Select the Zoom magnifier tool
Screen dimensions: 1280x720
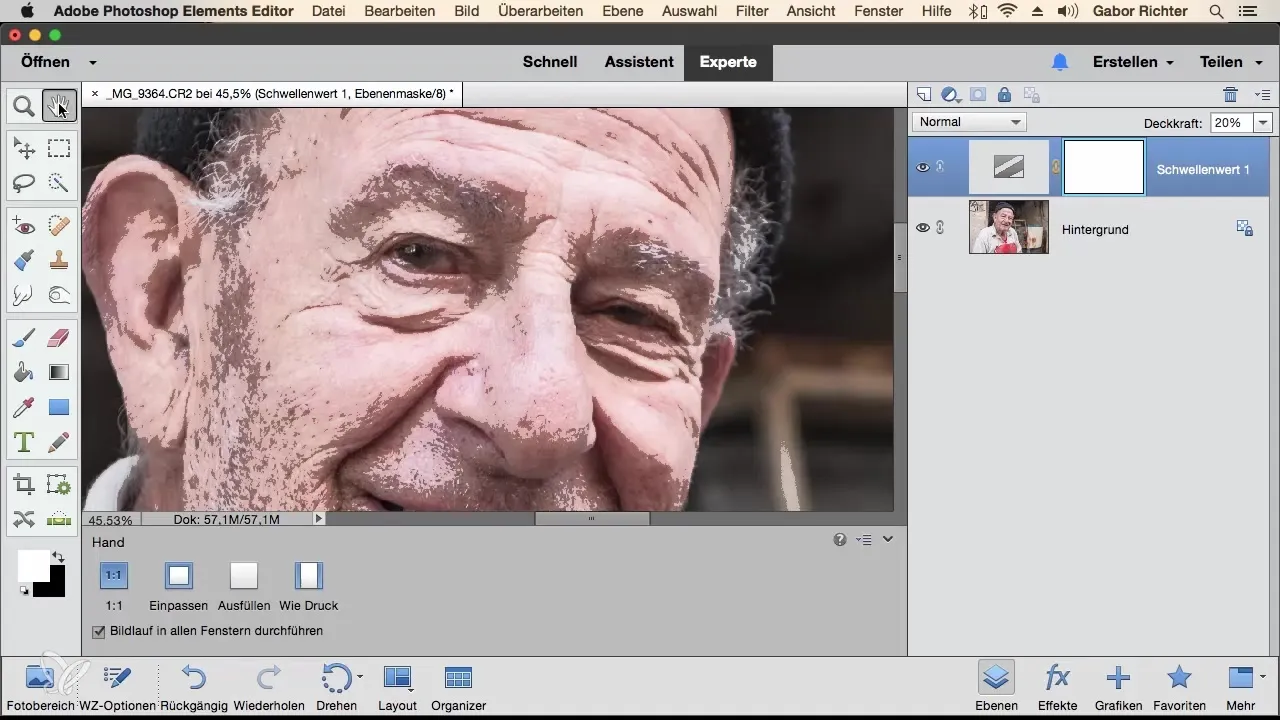tap(24, 105)
